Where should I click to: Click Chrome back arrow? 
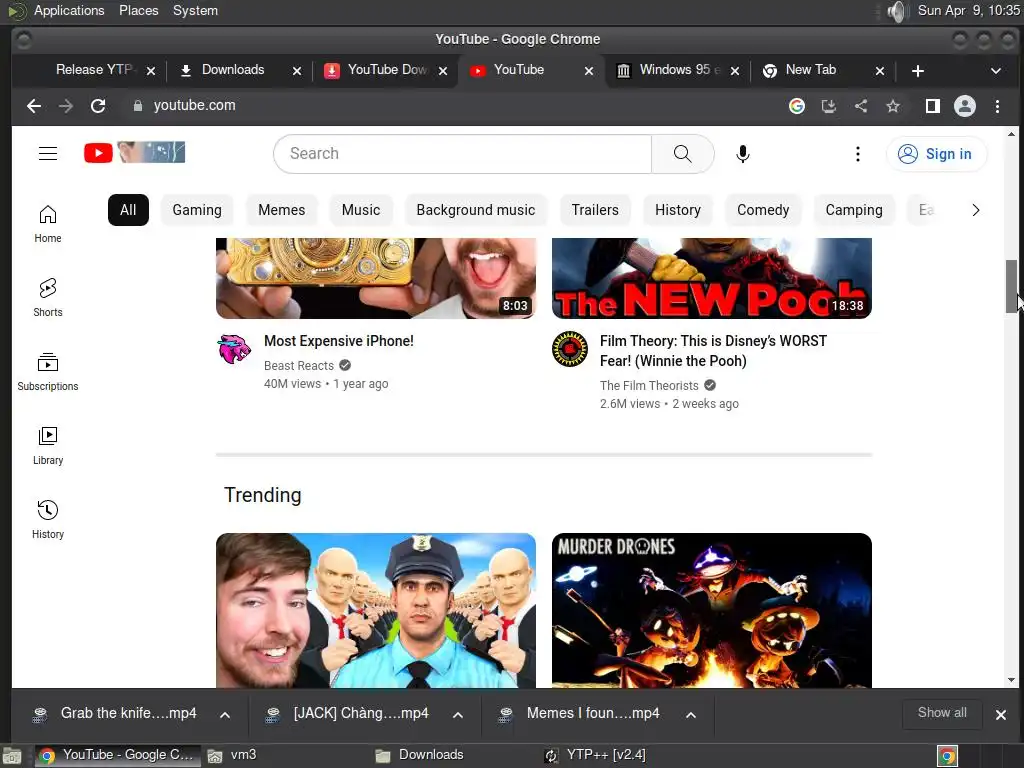click(x=34, y=106)
